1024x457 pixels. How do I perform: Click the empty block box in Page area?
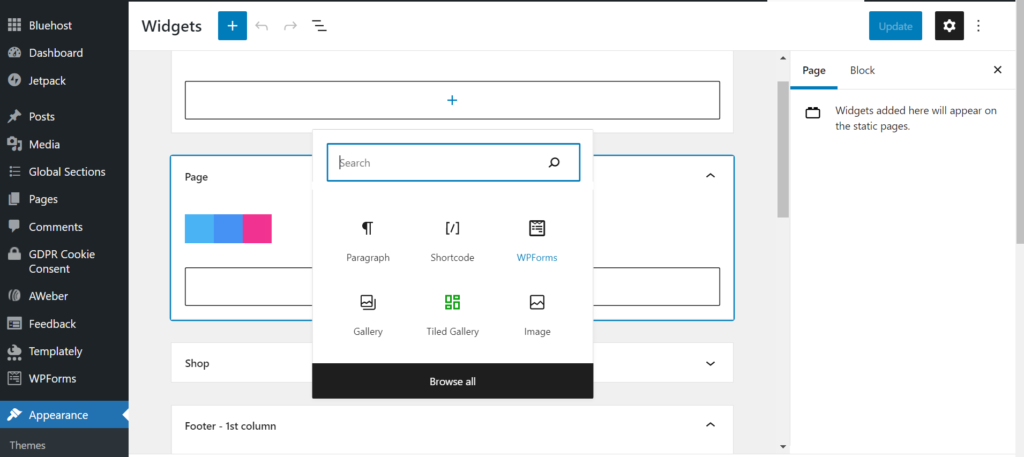[x=452, y=286]
